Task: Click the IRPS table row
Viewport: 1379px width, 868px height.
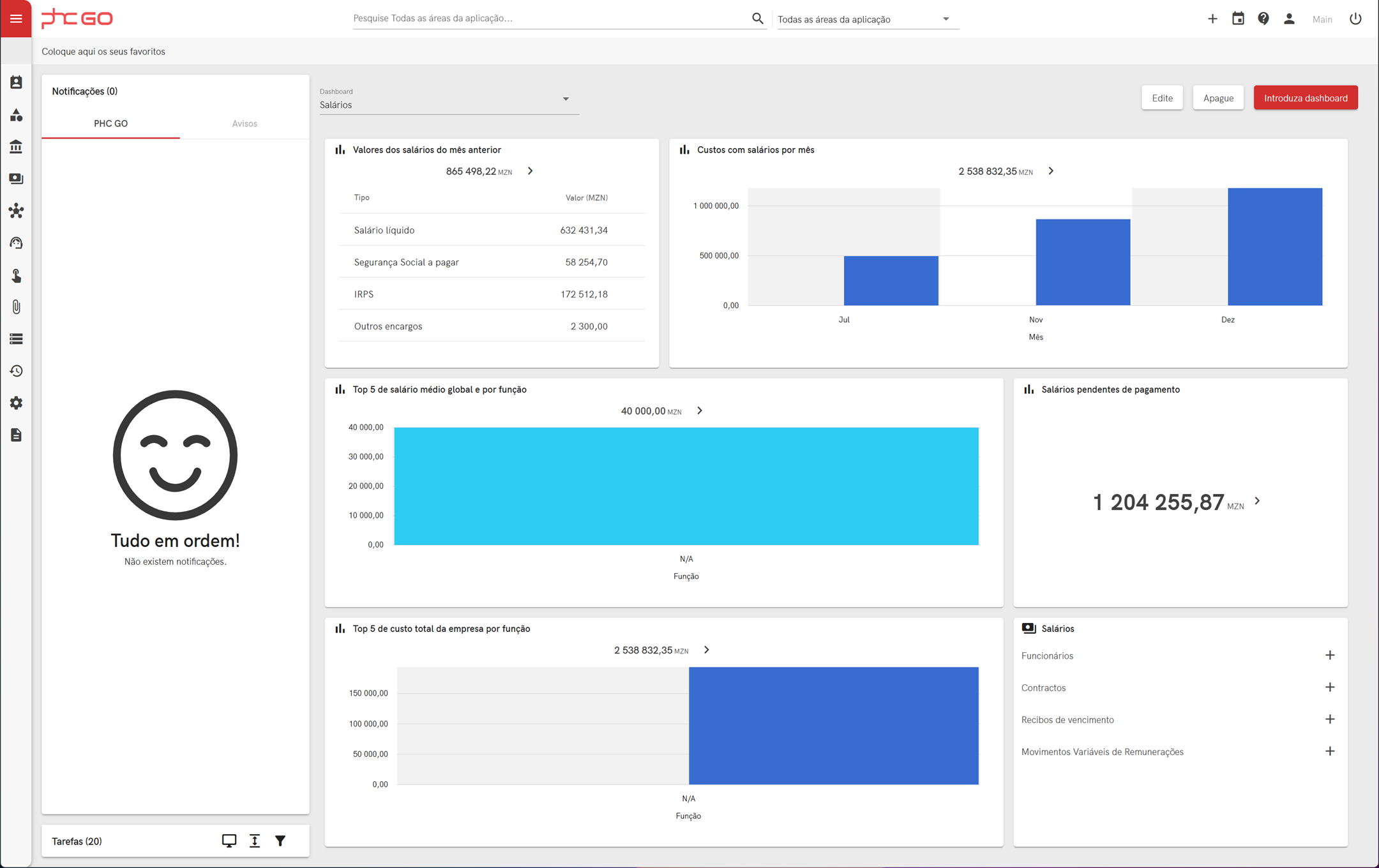Action: (492, 294)
